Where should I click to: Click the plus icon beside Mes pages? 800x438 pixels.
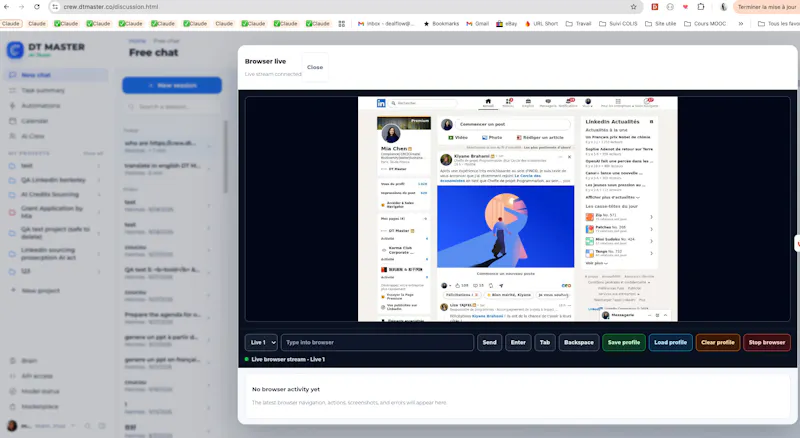(x=426, y=218)
